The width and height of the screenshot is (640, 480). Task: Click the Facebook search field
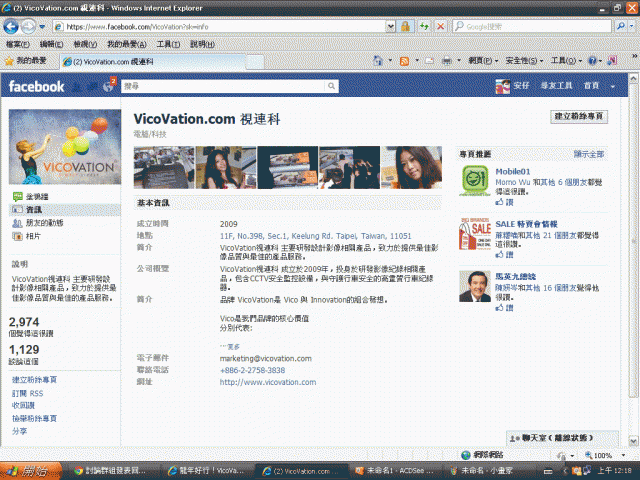224,86
